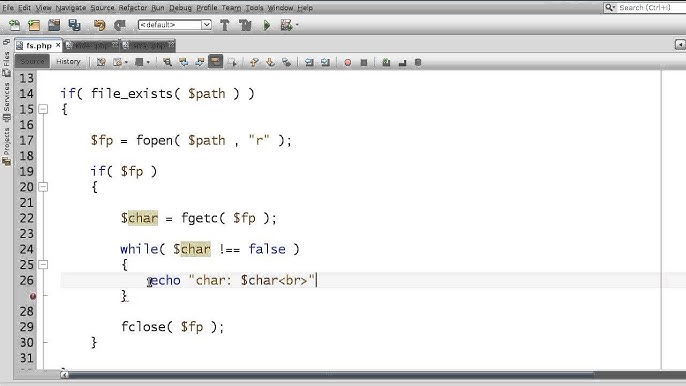Open the Services side panel
This screenshot has height=386, width=686.
(6, 102)
